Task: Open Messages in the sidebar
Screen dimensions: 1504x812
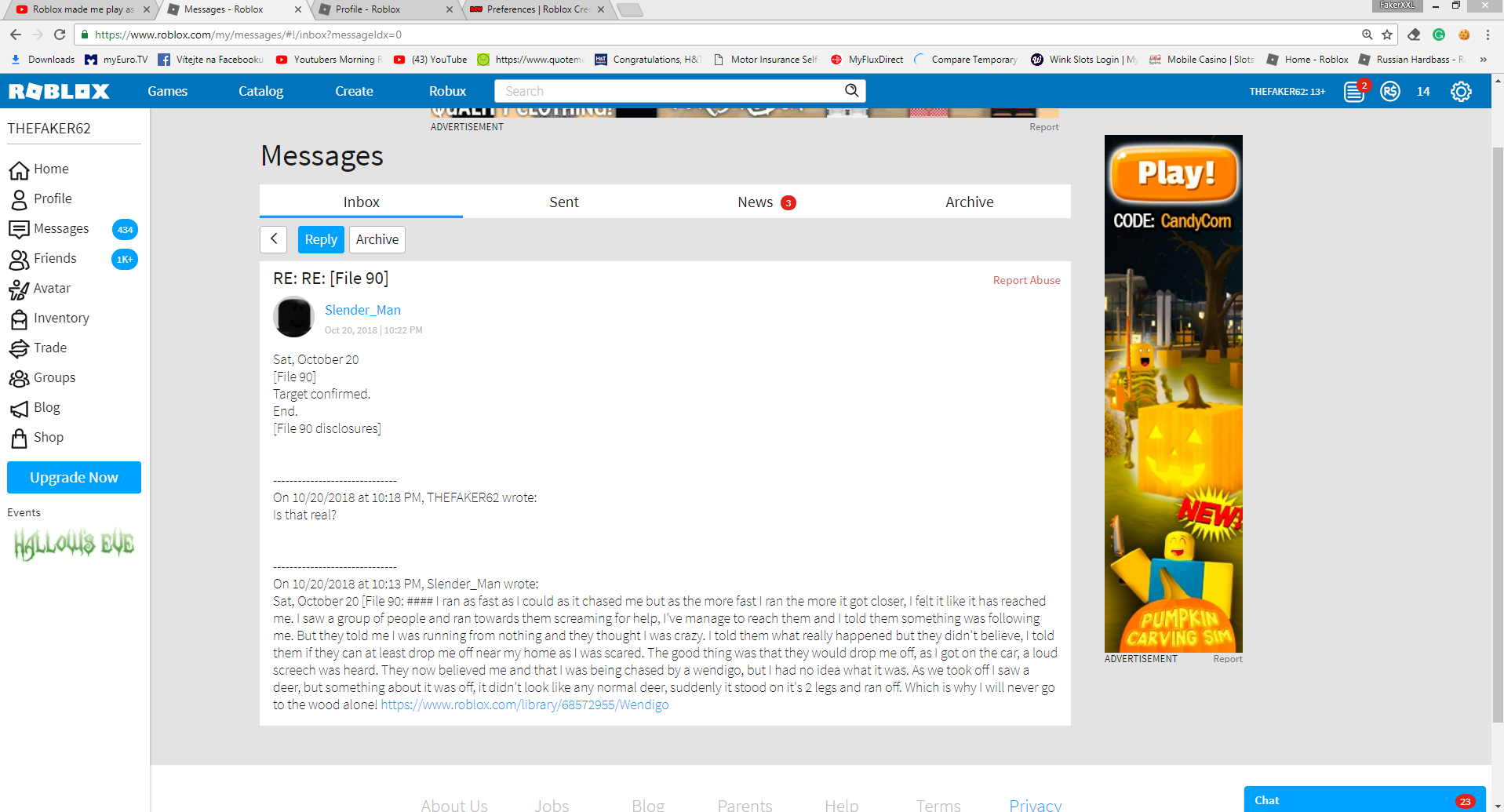Action: [49, 229]
